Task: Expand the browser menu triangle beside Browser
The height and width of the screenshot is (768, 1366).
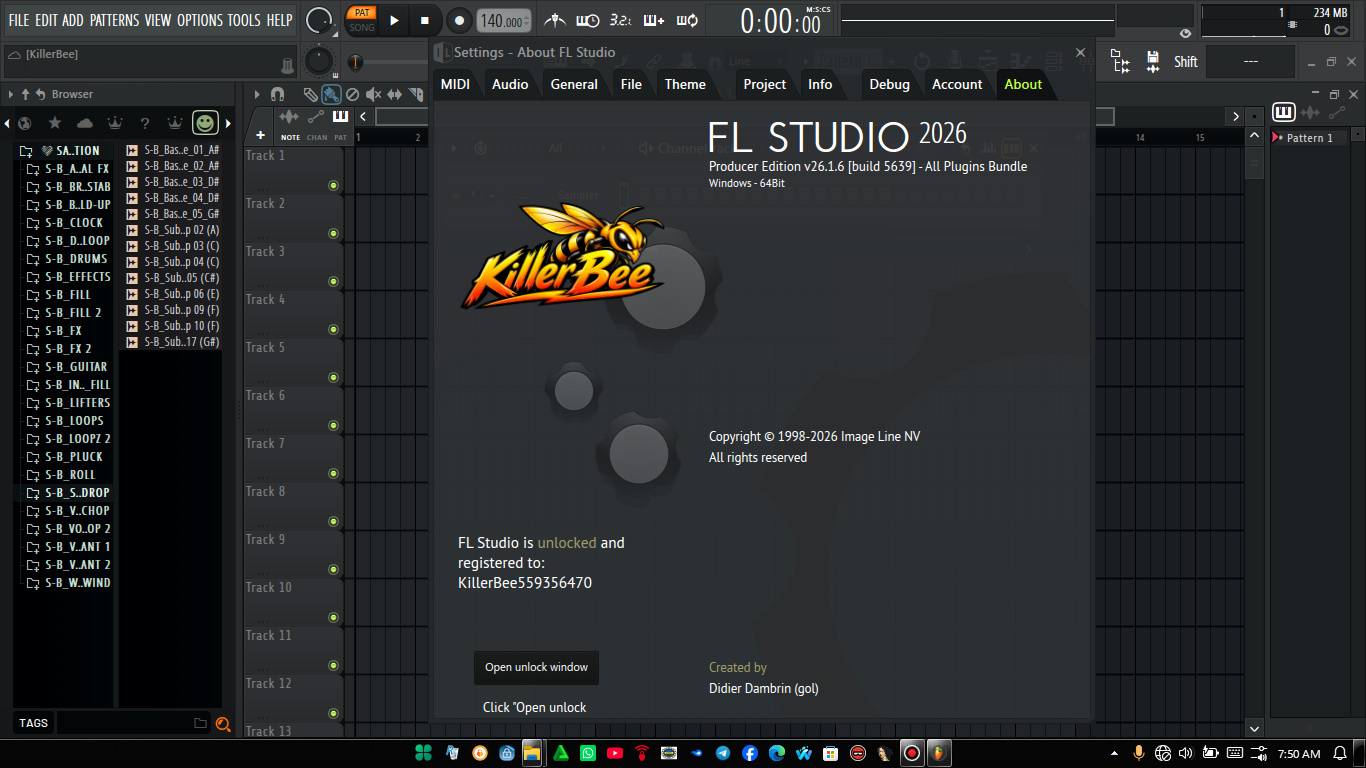Action: coord(11,94)
